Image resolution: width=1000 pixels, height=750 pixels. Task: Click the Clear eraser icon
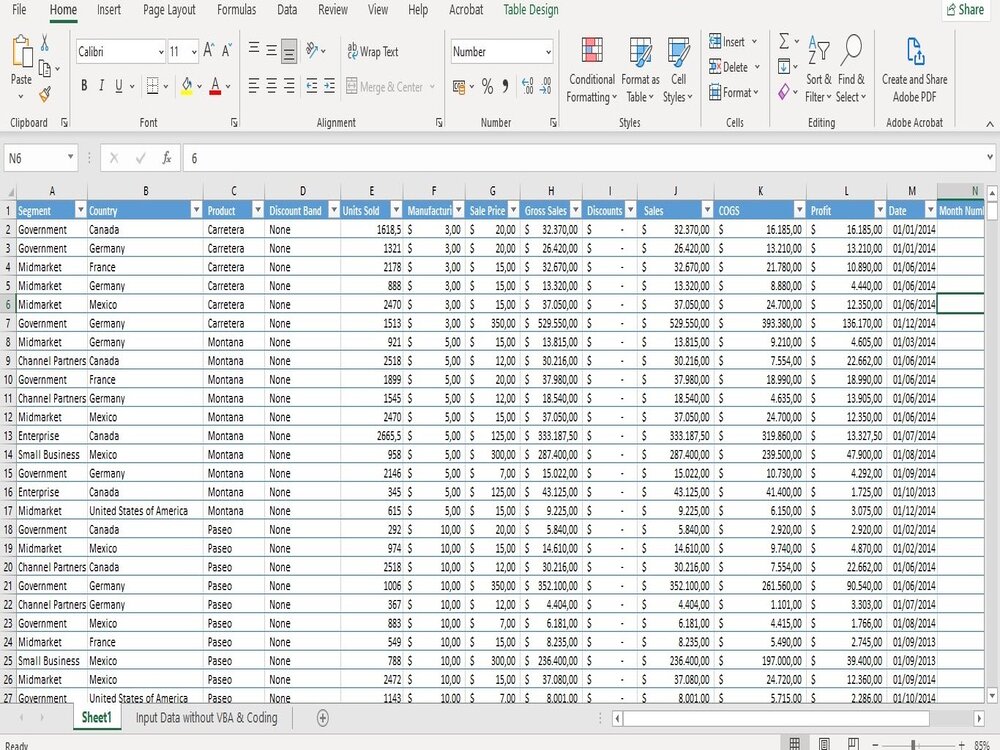(784, 92)
